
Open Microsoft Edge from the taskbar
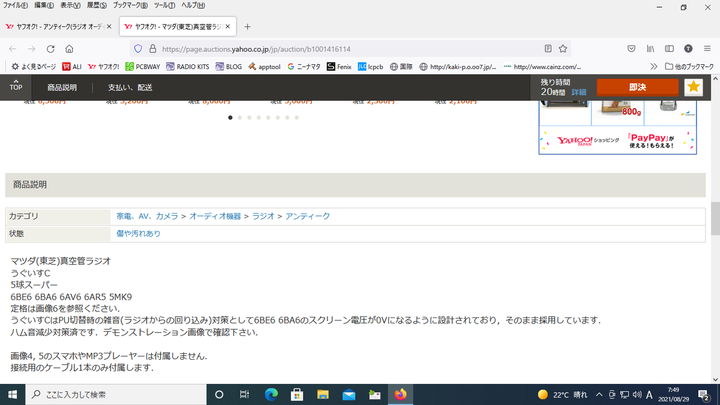(271, 394)
